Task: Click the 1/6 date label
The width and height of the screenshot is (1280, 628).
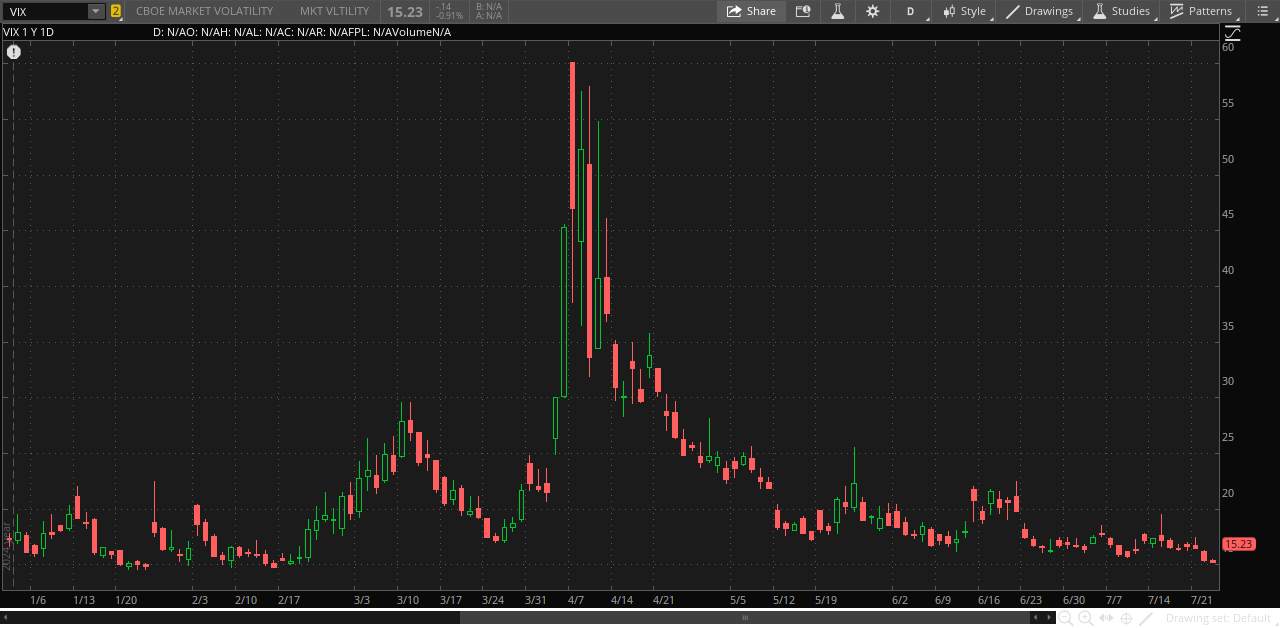Action: coord(39,600)
